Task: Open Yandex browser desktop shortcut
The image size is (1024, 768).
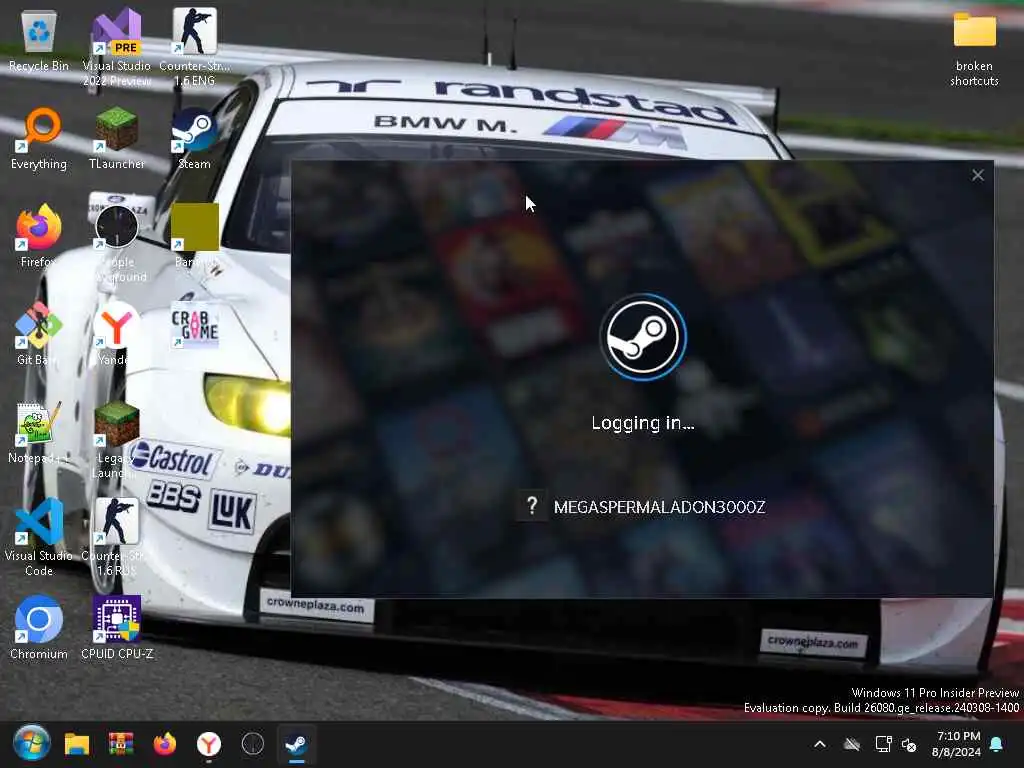Action: (x=117, y=334)
